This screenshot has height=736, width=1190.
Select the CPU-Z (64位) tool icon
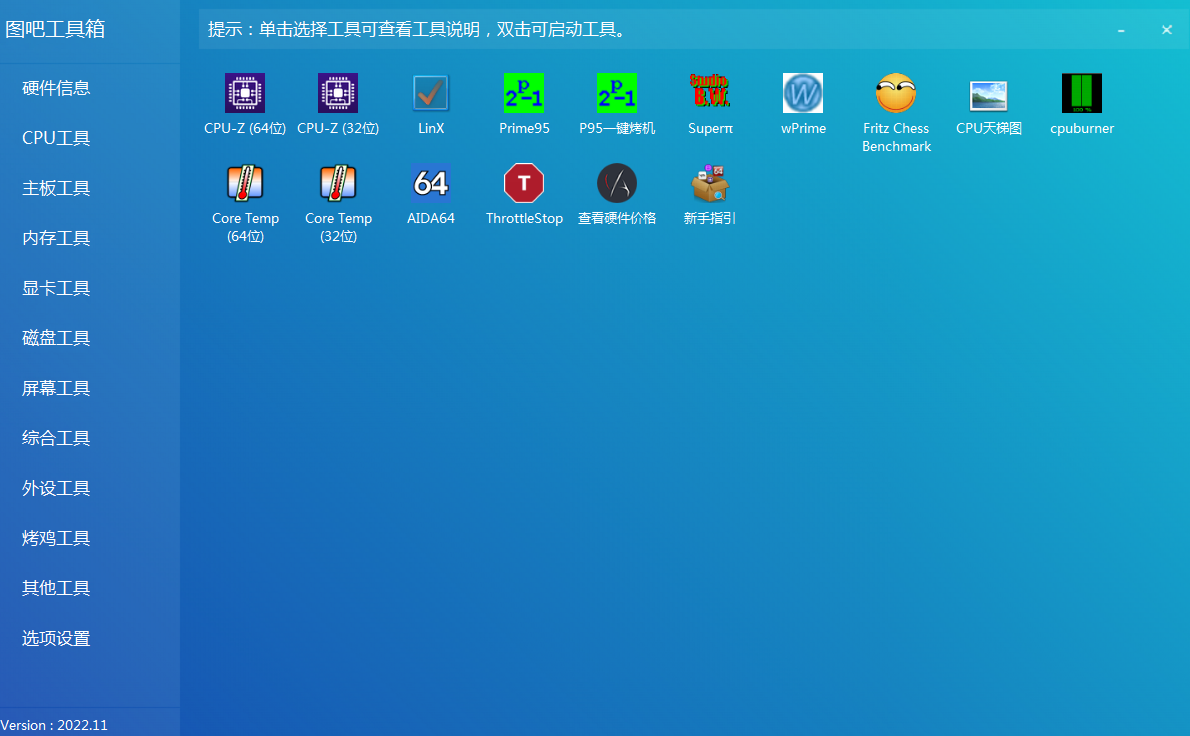(244, 93)
